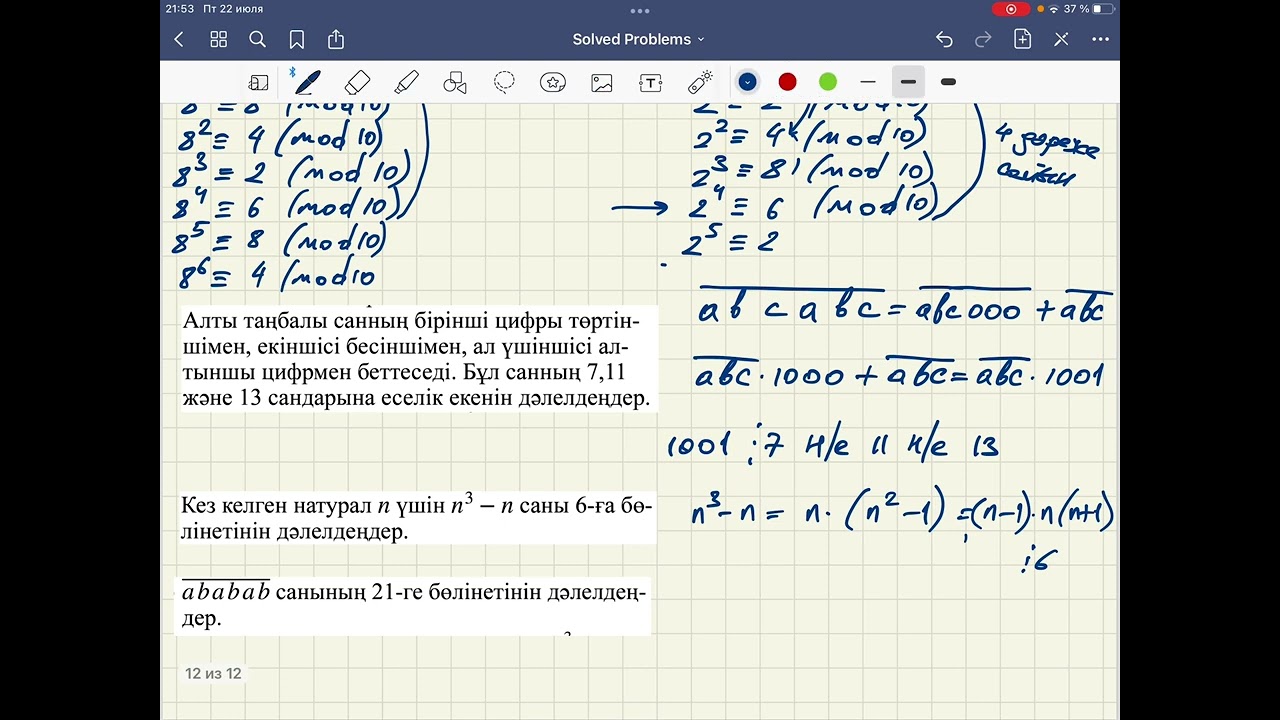
Task: Pick the dark blue pen color
Action: tap(747, 82)
